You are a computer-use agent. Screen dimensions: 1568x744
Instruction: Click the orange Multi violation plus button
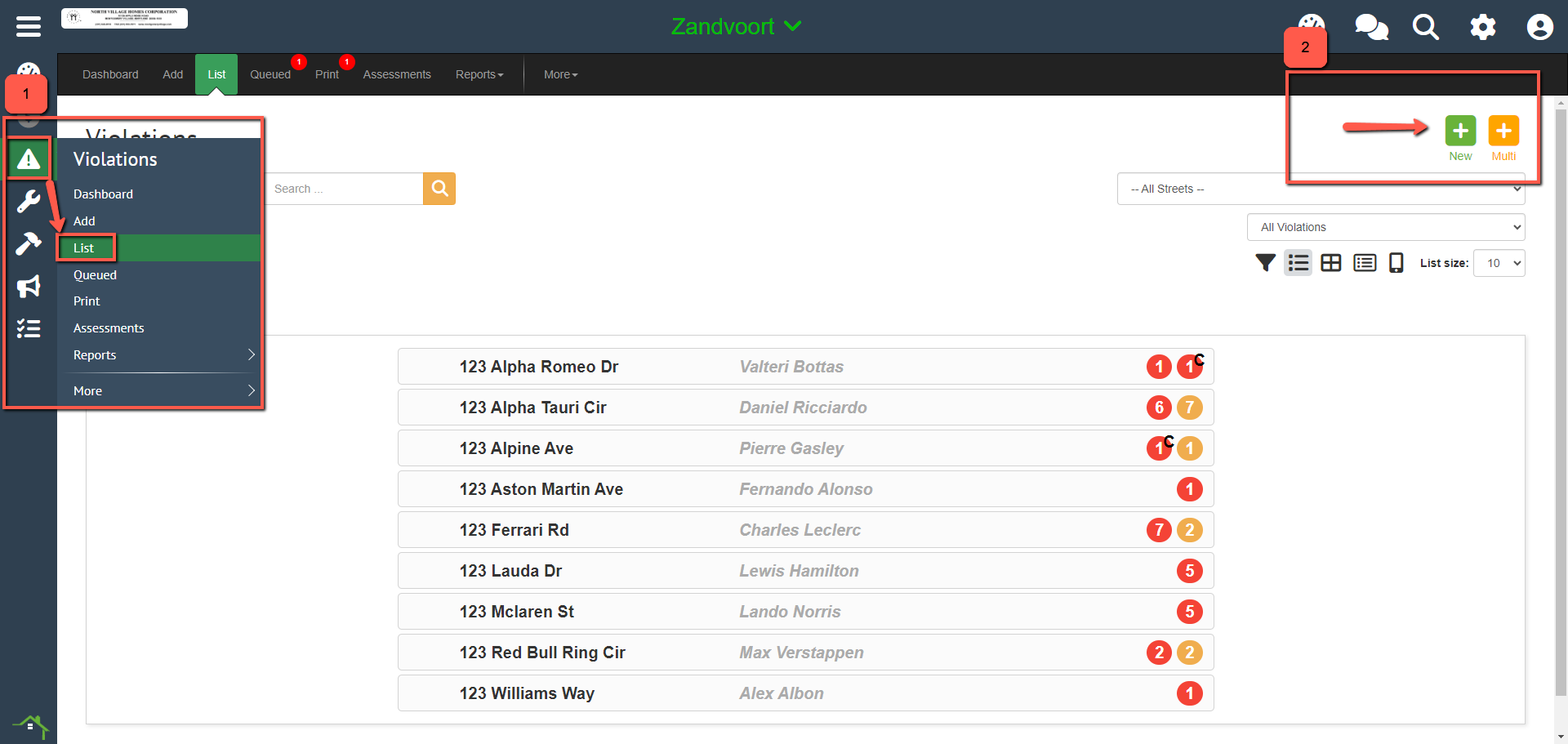coord(1503,131)
